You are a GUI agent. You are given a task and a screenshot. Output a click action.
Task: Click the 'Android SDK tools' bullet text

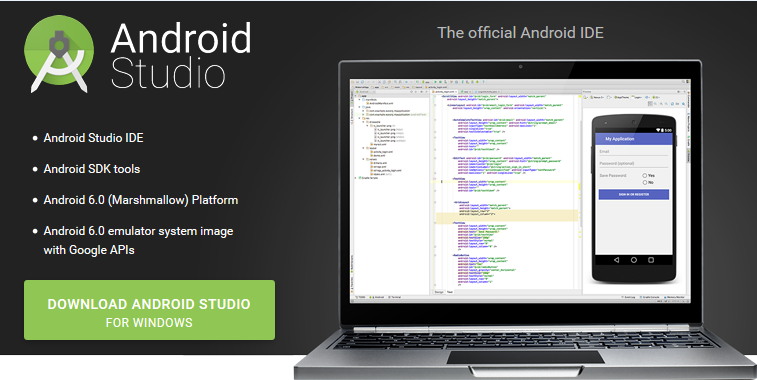tap(92, 169)
